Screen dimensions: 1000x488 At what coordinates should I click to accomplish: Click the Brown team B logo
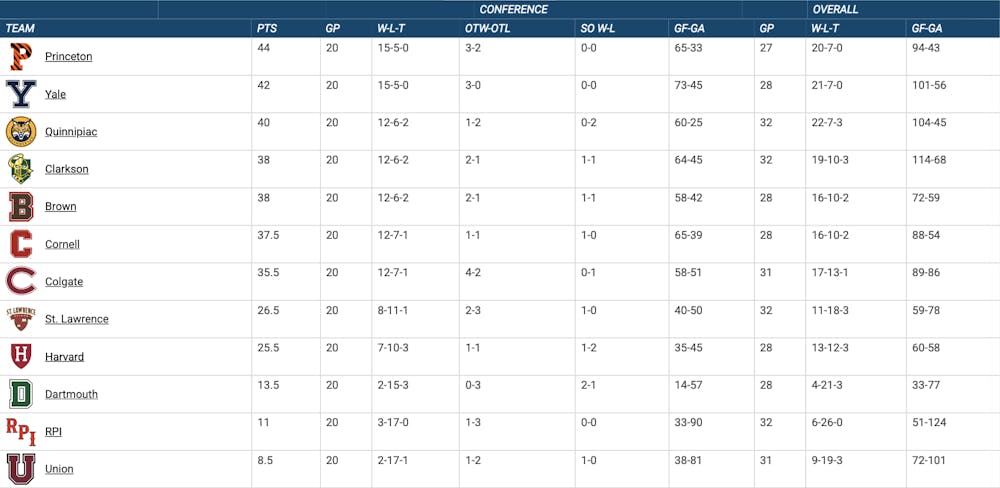pyautogui.click(x=21, y=207)
